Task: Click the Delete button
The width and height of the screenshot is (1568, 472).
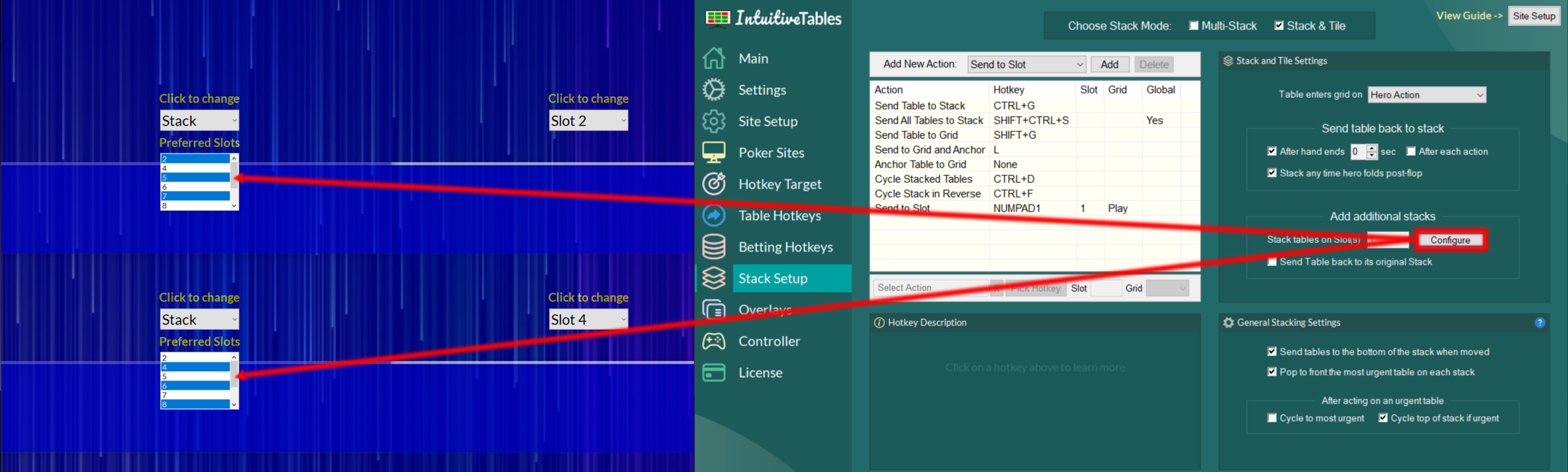Action: [x=1154, y=64]
